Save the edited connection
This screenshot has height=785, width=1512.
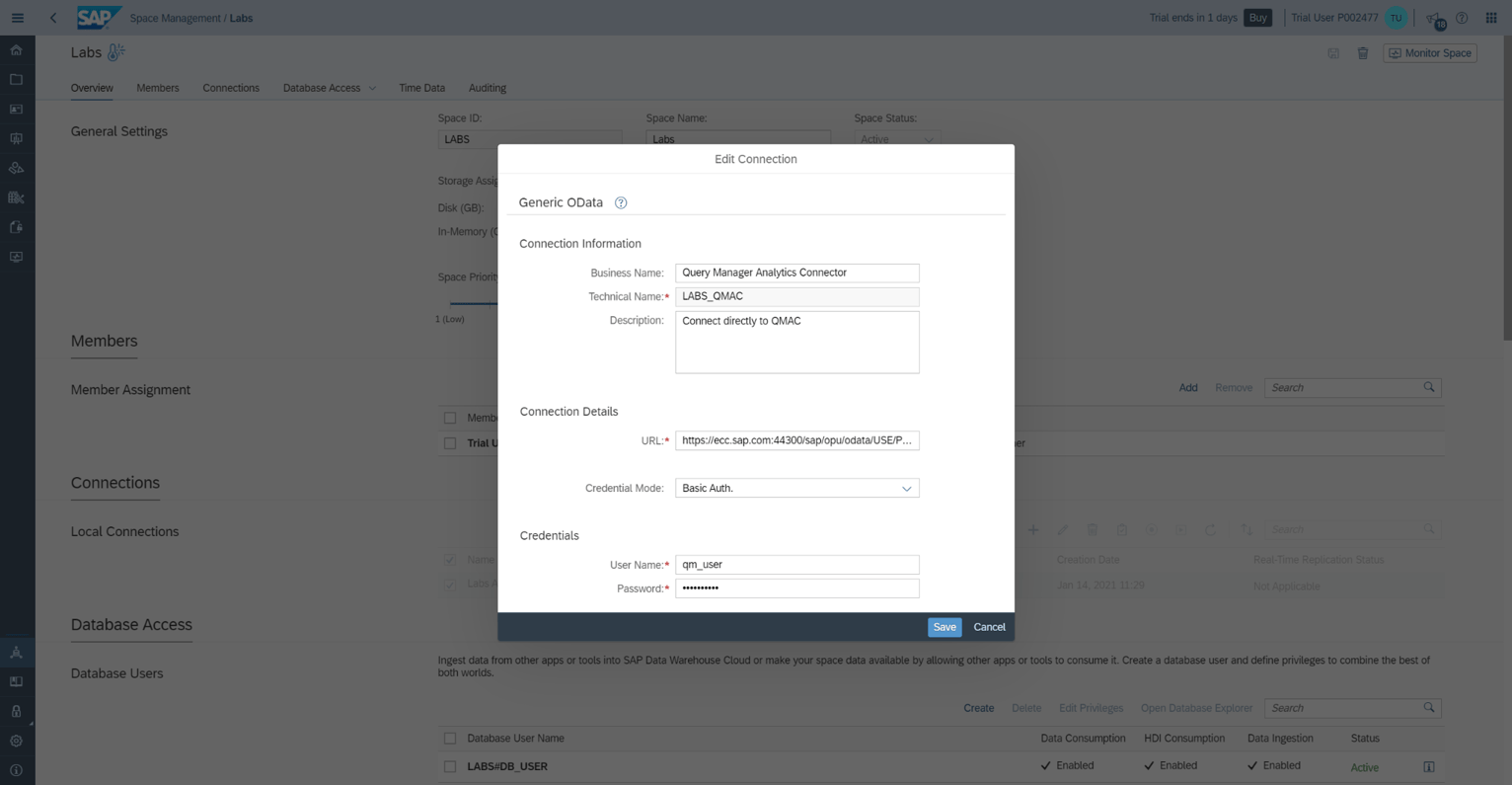944,627
